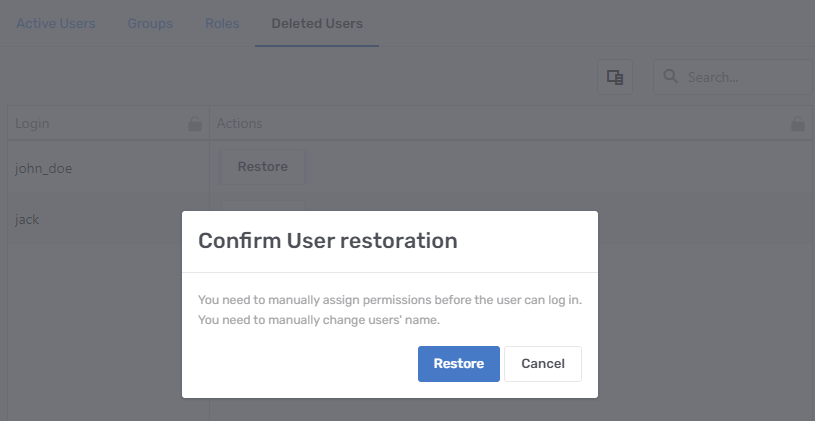Image resolution: width=815 pixels, height=421 pixels.
Task: Open the column chooser icon
Action: 615,77
